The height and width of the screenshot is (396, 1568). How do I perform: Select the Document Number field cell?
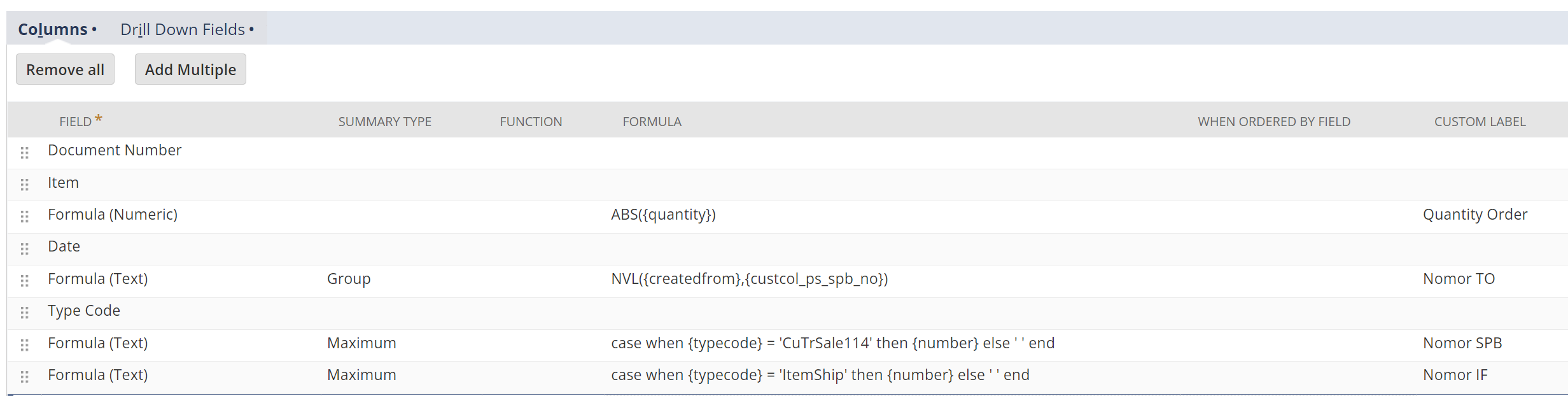(115, 150)
